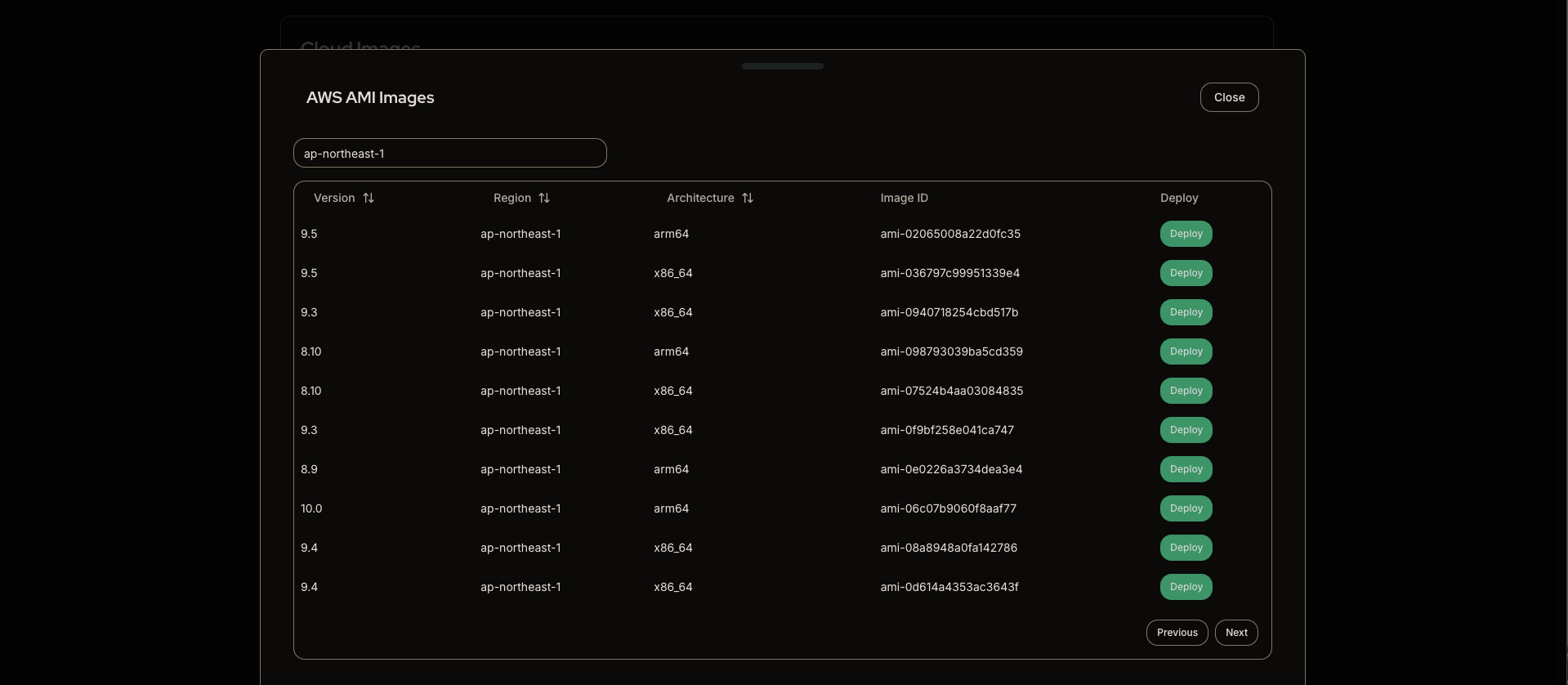
Task: Click the AWS AMI Images dialog title
Action: tap(370, 97)
